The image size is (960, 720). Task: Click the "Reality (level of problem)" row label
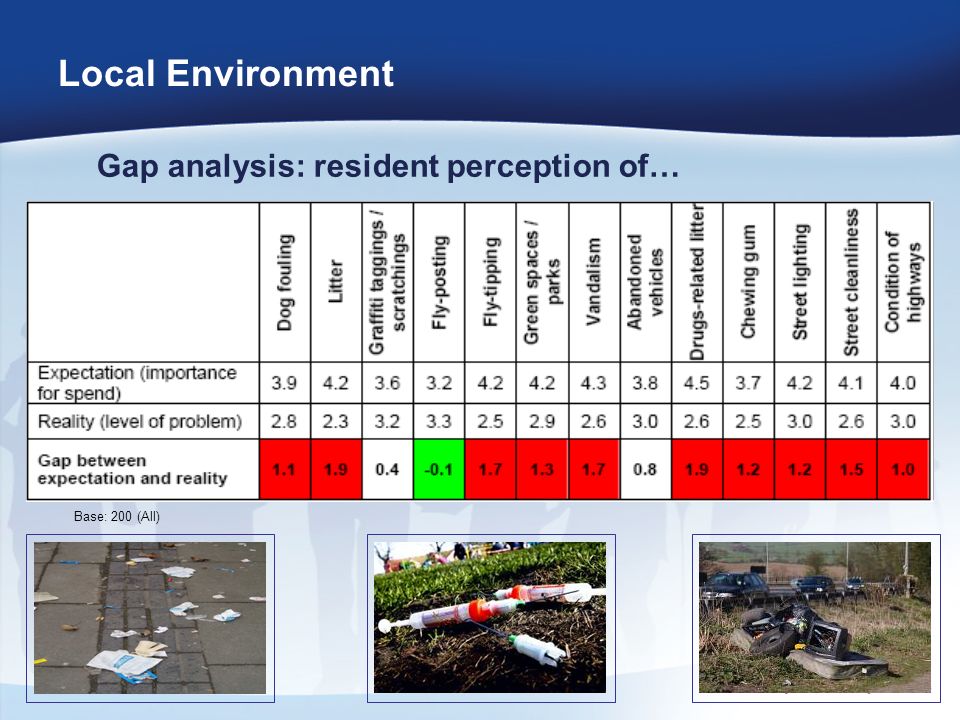pyautogui.click(x=140, y=421)
